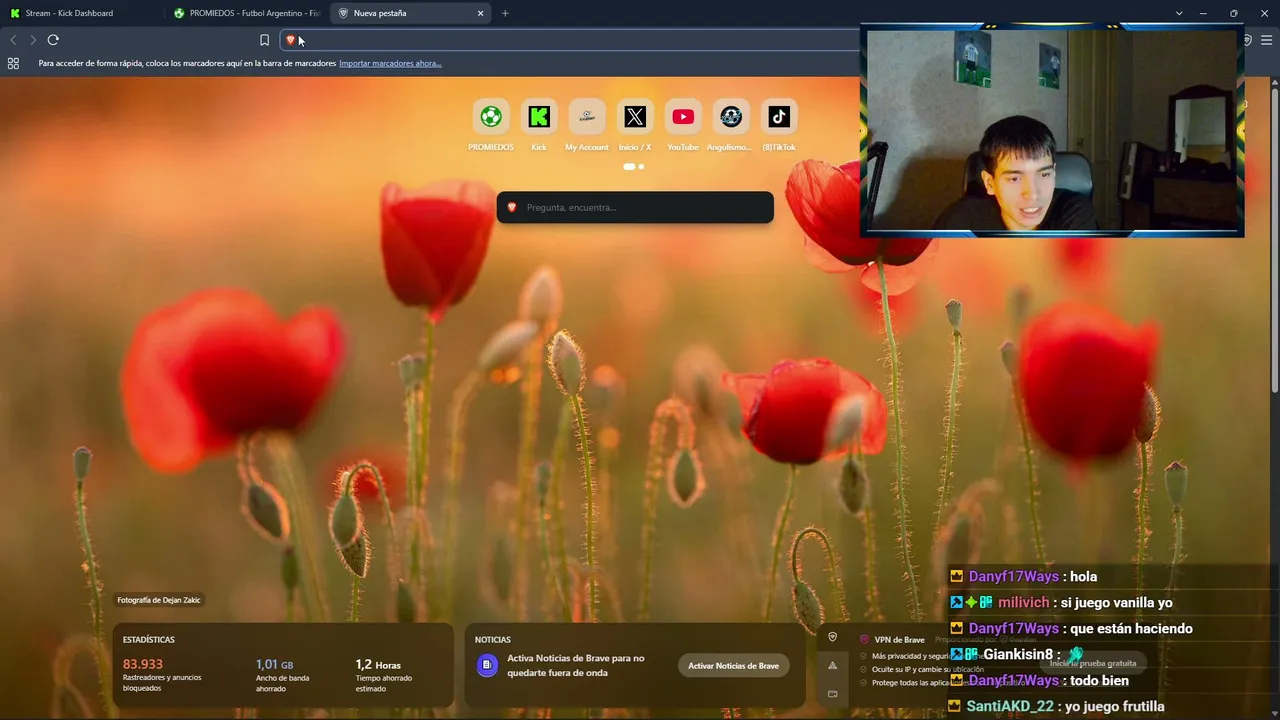Open the Angulismo shortcut tile
This screenshot has height=720, width=1280.
tap(731, 117)
